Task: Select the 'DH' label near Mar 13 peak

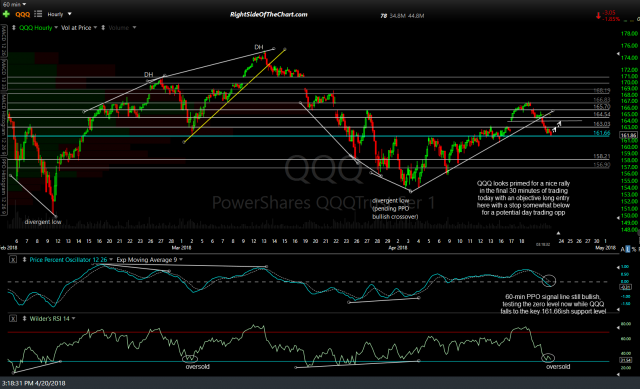Action: [259, 47]
